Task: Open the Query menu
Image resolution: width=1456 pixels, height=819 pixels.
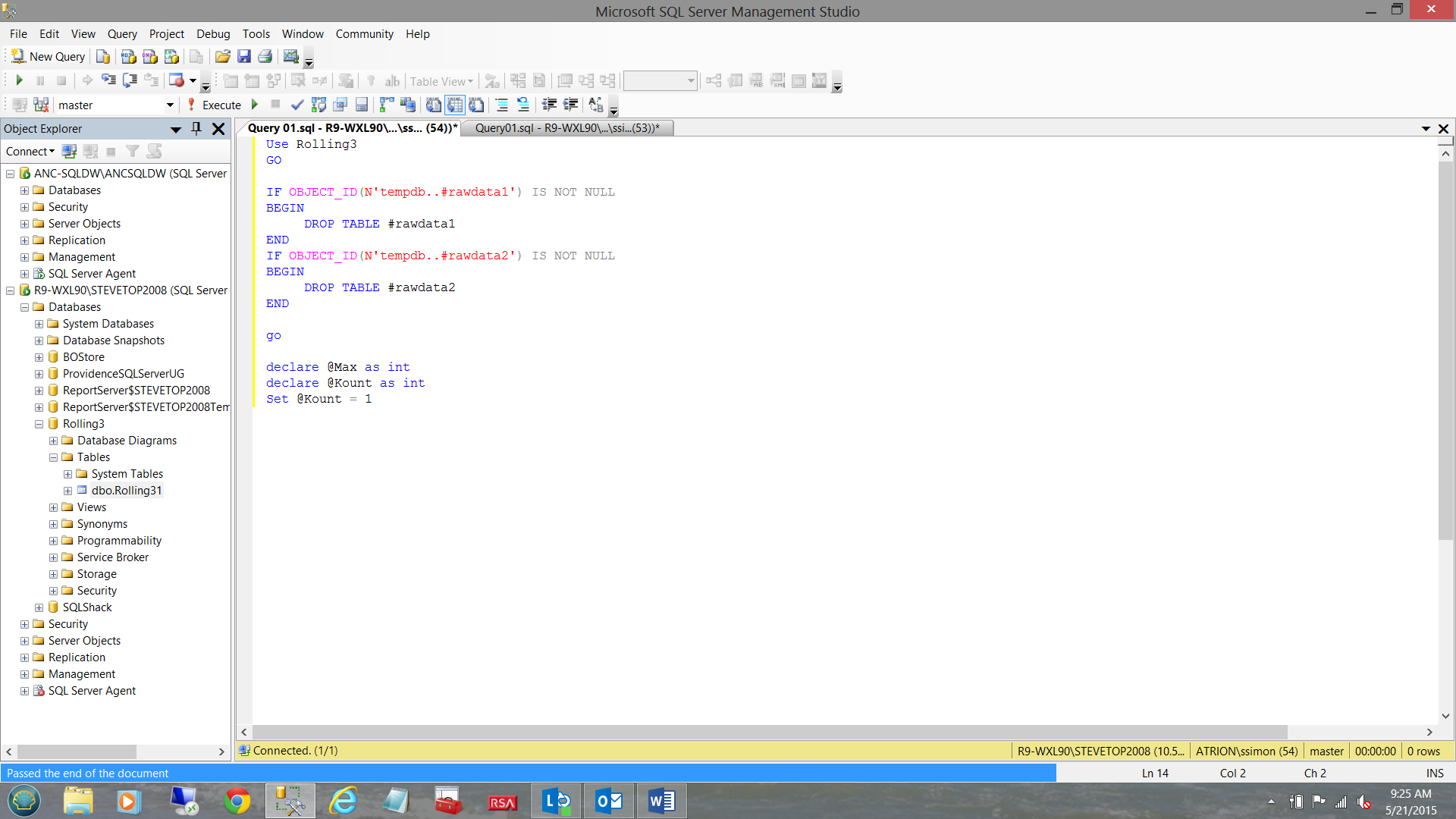Action: 121,34
